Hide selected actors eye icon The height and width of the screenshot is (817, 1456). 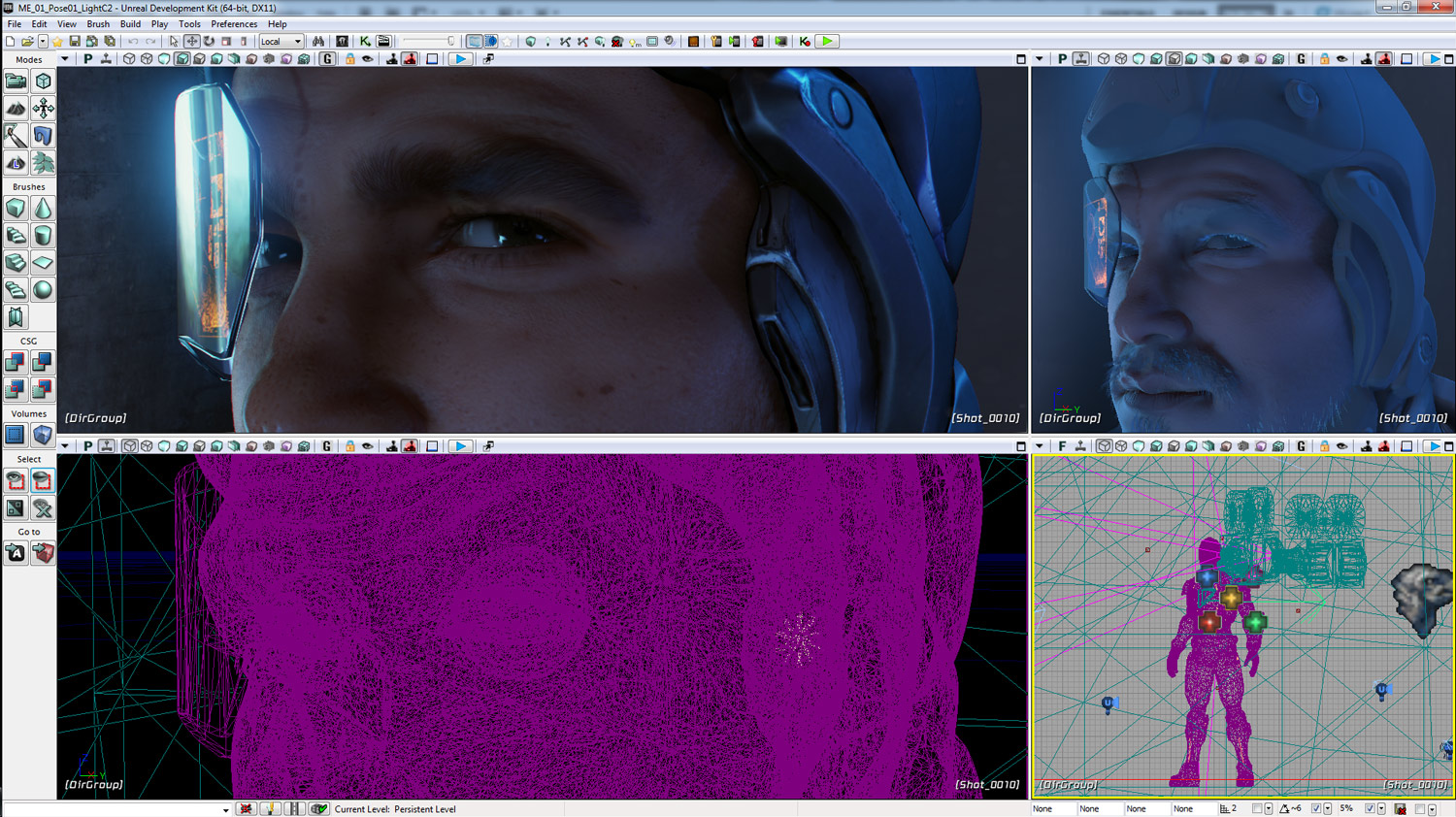[43, 481]
